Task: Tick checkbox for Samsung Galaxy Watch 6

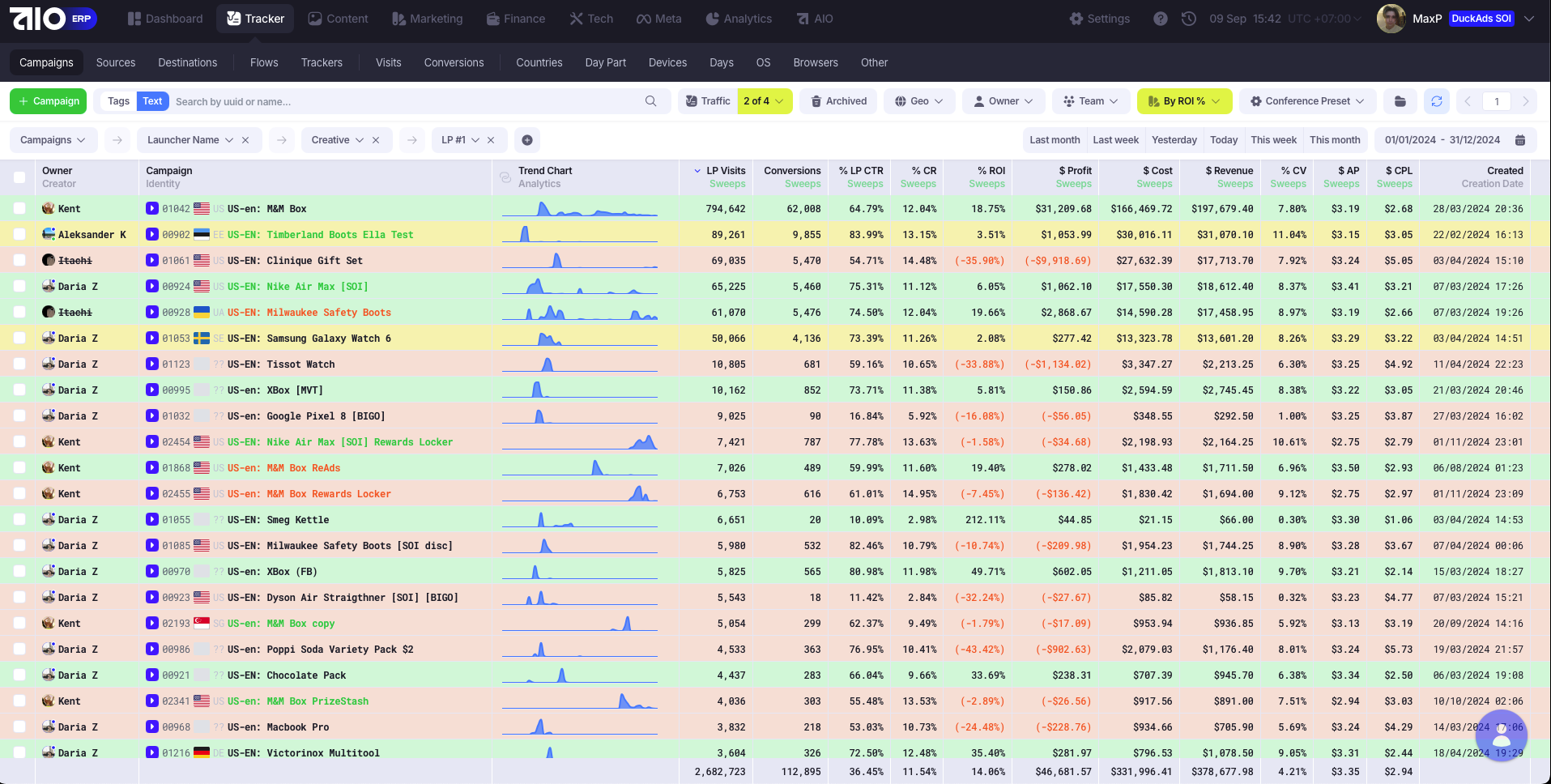Action: click(x=19, y=338)
